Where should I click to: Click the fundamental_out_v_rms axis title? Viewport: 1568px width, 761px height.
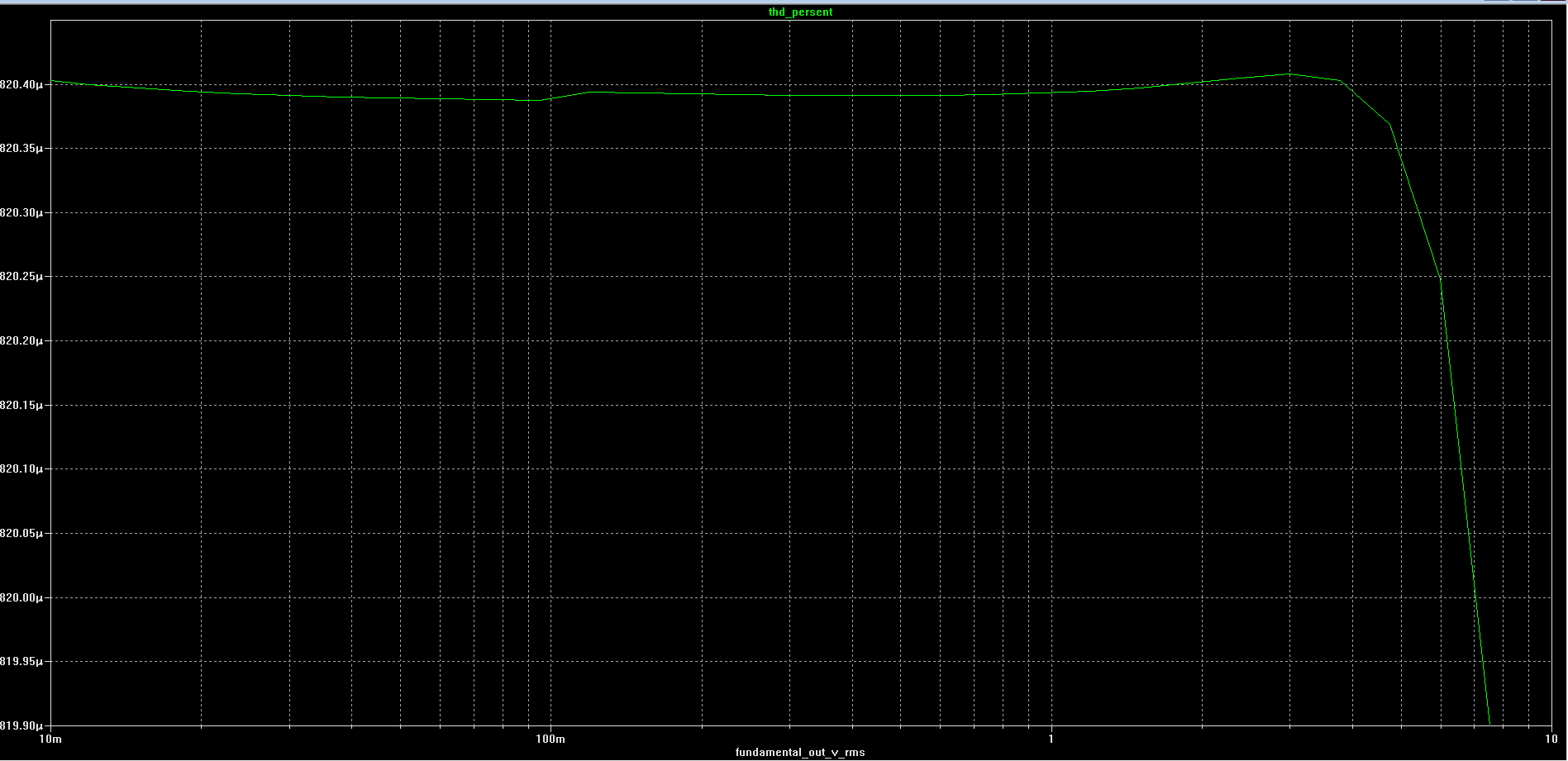(x=800, y=753)
